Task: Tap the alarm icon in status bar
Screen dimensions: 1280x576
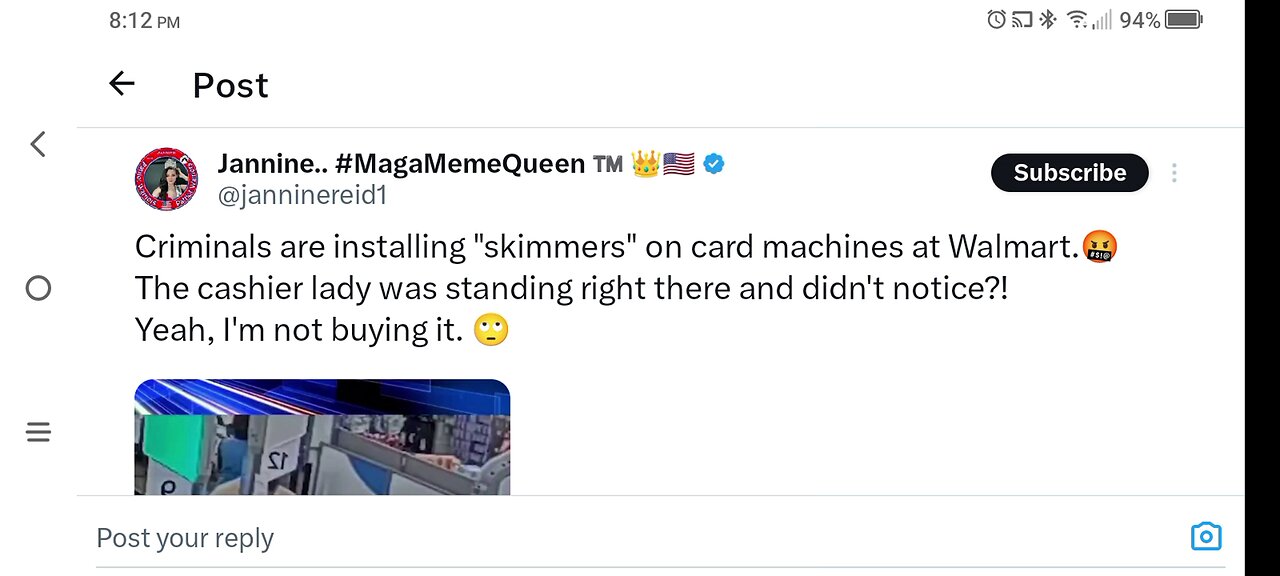Action: (x=996, y=20)
